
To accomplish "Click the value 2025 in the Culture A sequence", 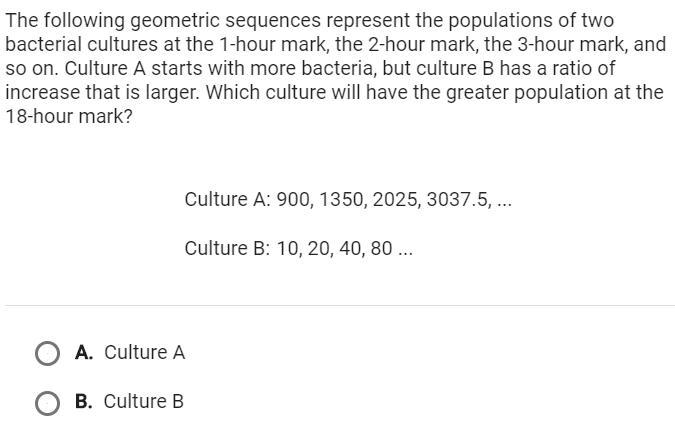I will [x=394, y=200].
